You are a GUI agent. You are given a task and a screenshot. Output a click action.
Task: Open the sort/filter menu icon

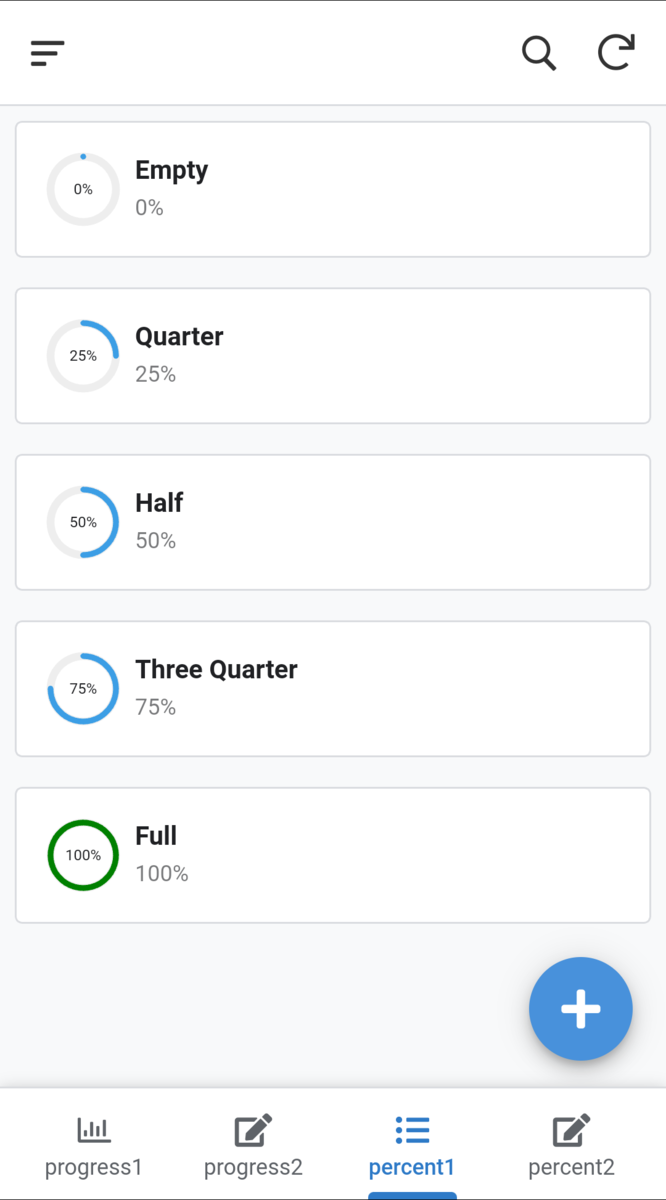[47, 53]
